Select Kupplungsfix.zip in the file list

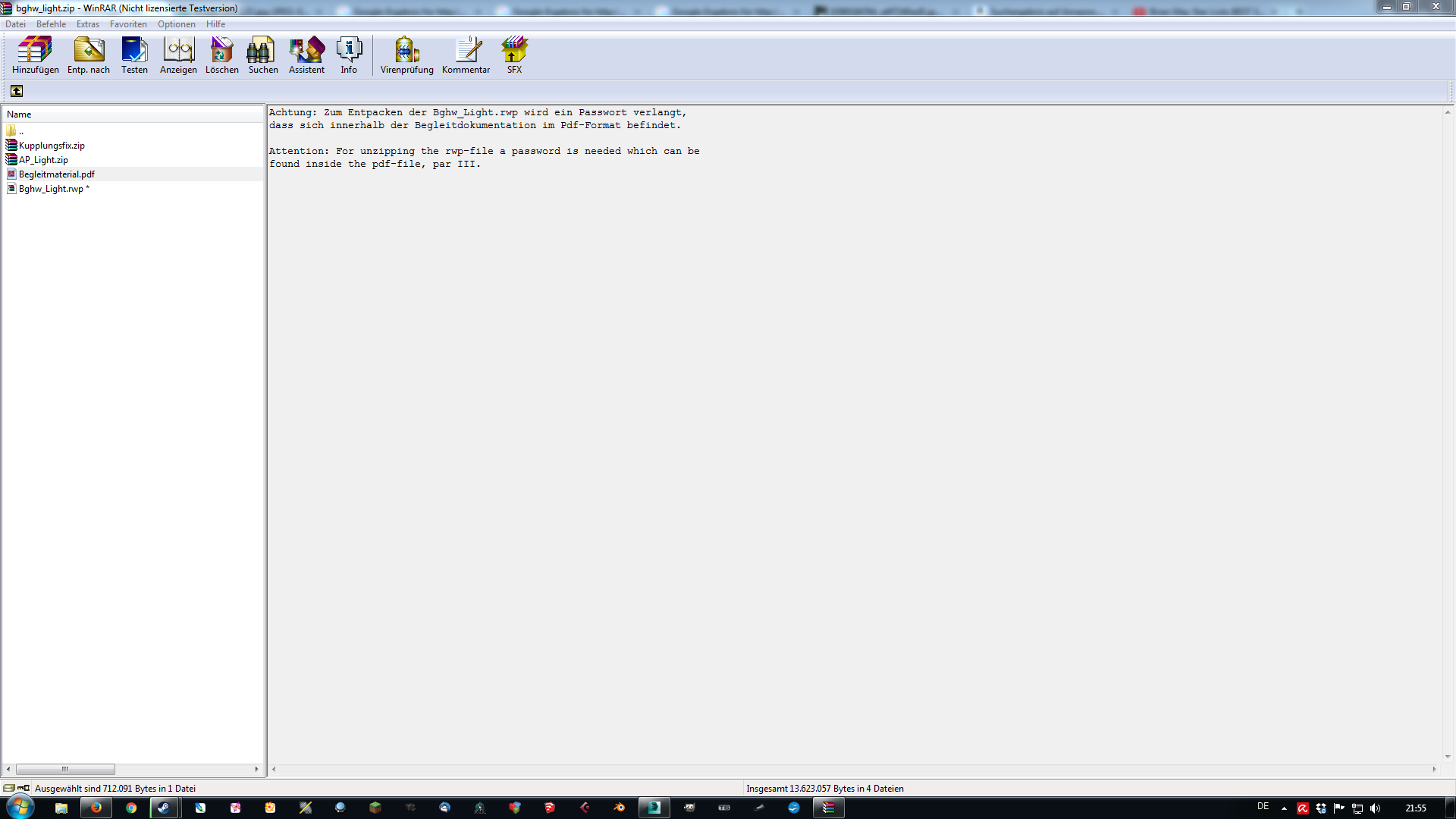tap(52, 146)
